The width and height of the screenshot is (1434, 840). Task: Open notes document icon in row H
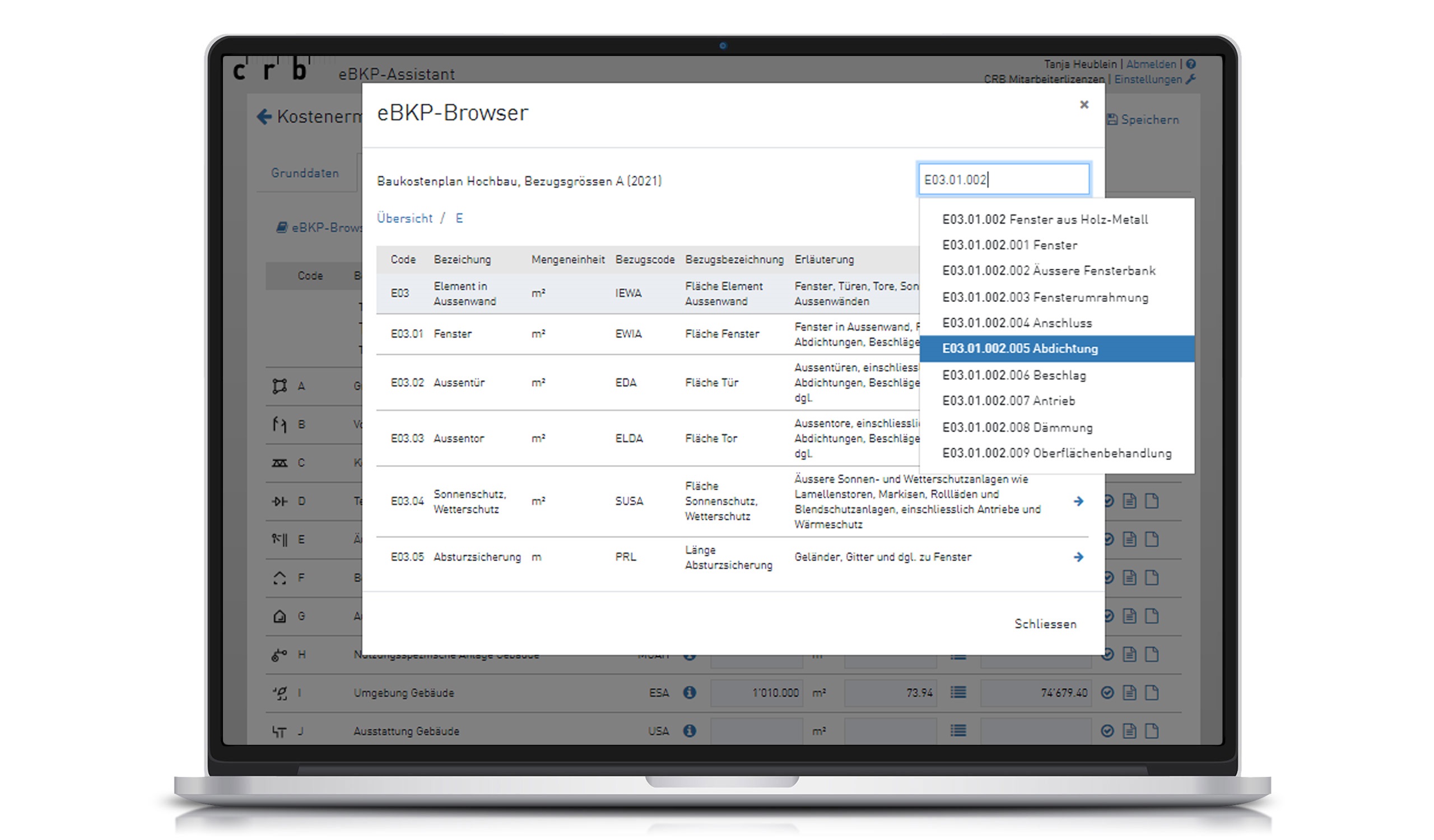click(1130, 655)
